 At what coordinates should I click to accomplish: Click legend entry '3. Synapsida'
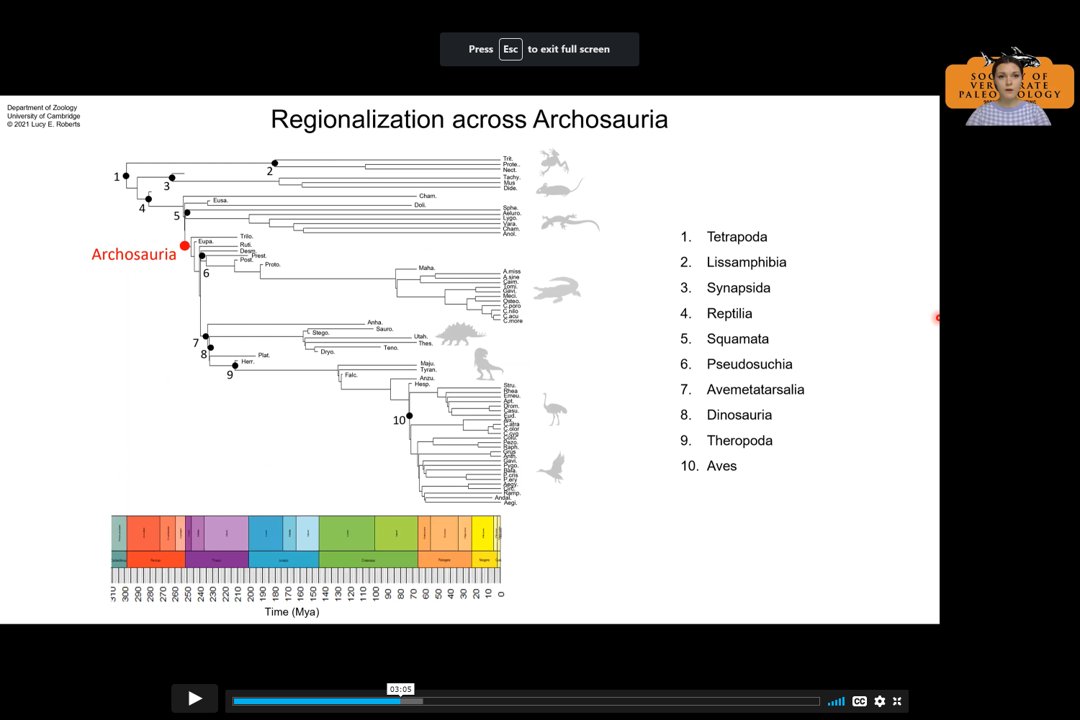[725, 288]
